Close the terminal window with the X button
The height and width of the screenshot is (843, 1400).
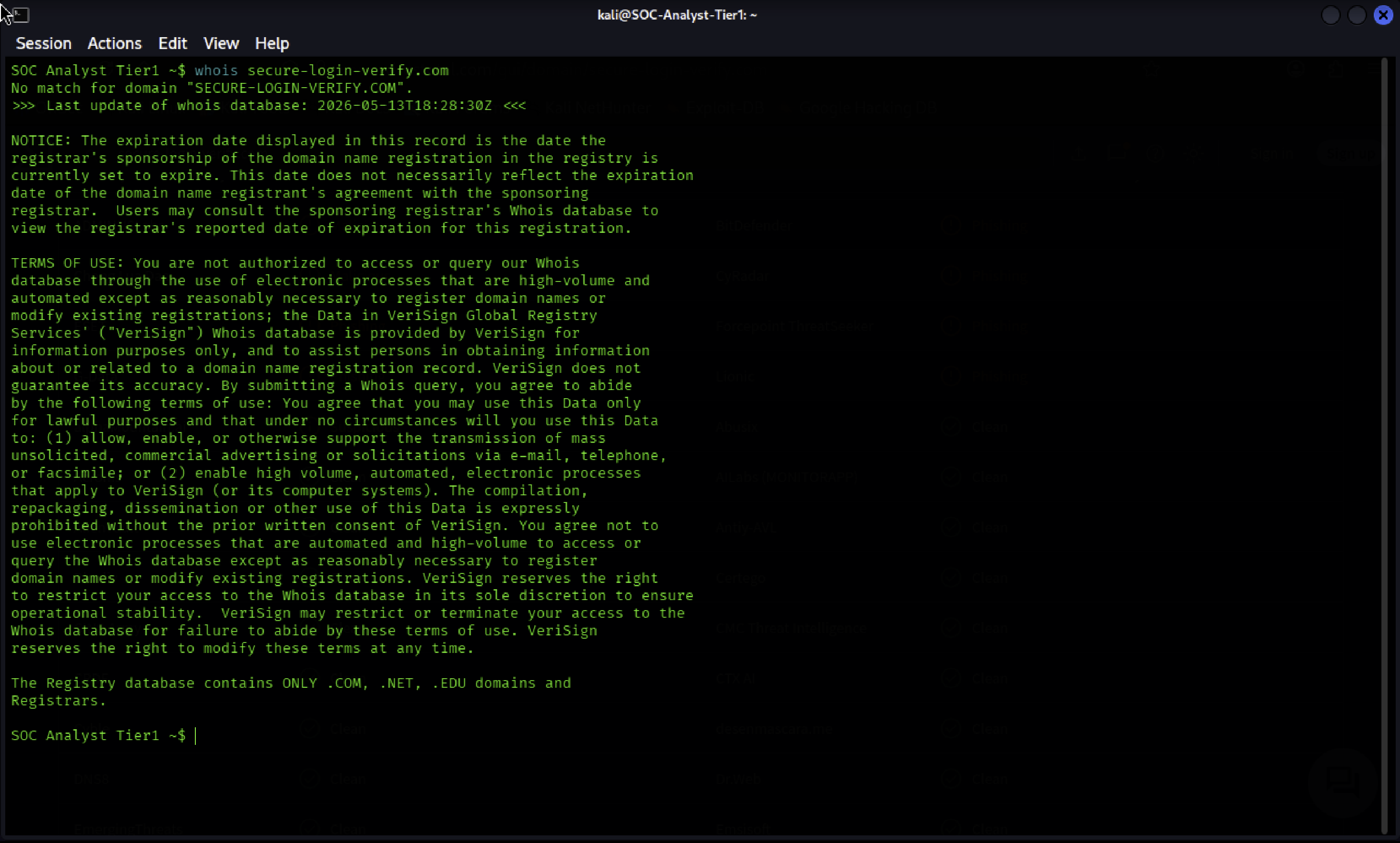(1383, 15)
